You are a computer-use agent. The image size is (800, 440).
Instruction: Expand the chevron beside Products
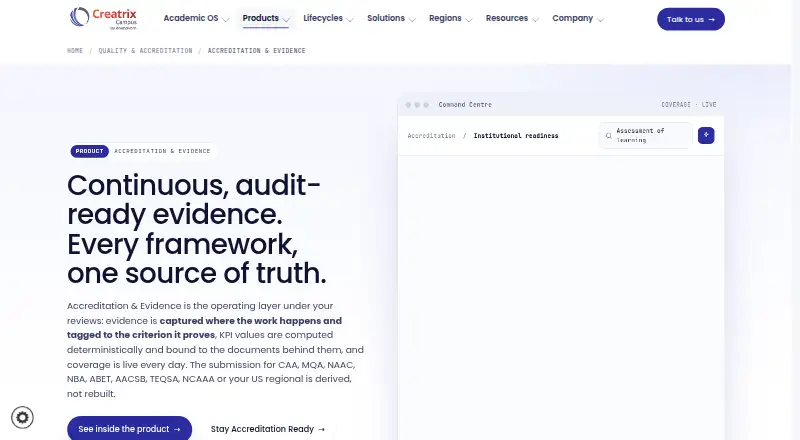[x=286, y=19]
